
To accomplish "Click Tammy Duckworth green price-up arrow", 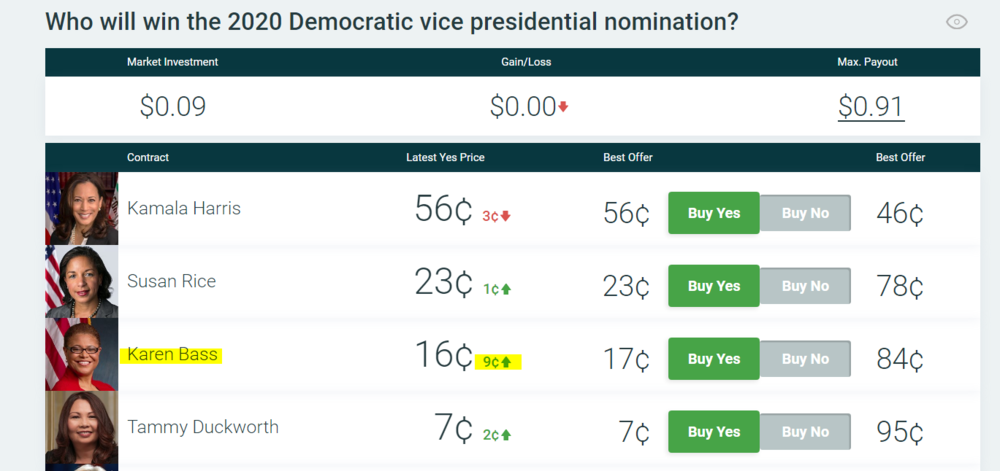I will coord(505,435).
